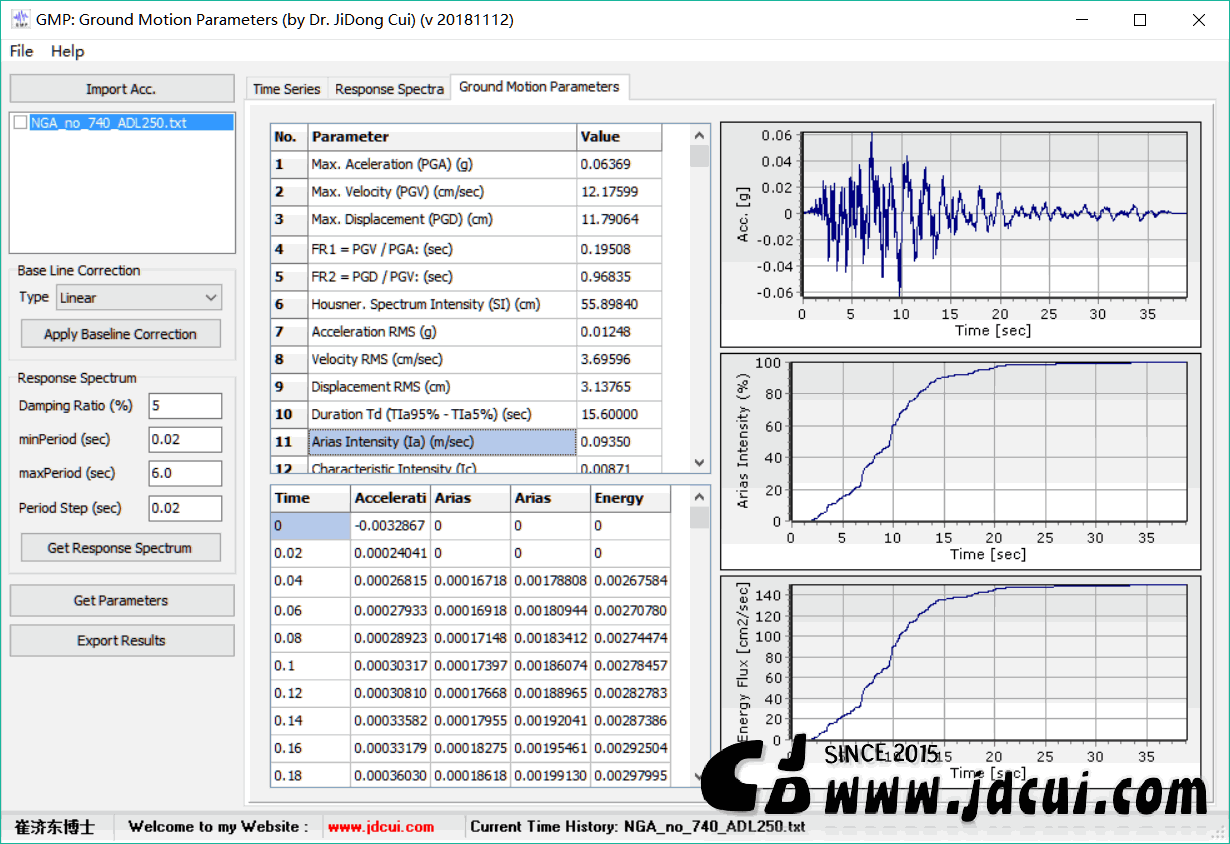Switch to the Time Series tab
Screen dimensions: 1230x844
point(287,89)
